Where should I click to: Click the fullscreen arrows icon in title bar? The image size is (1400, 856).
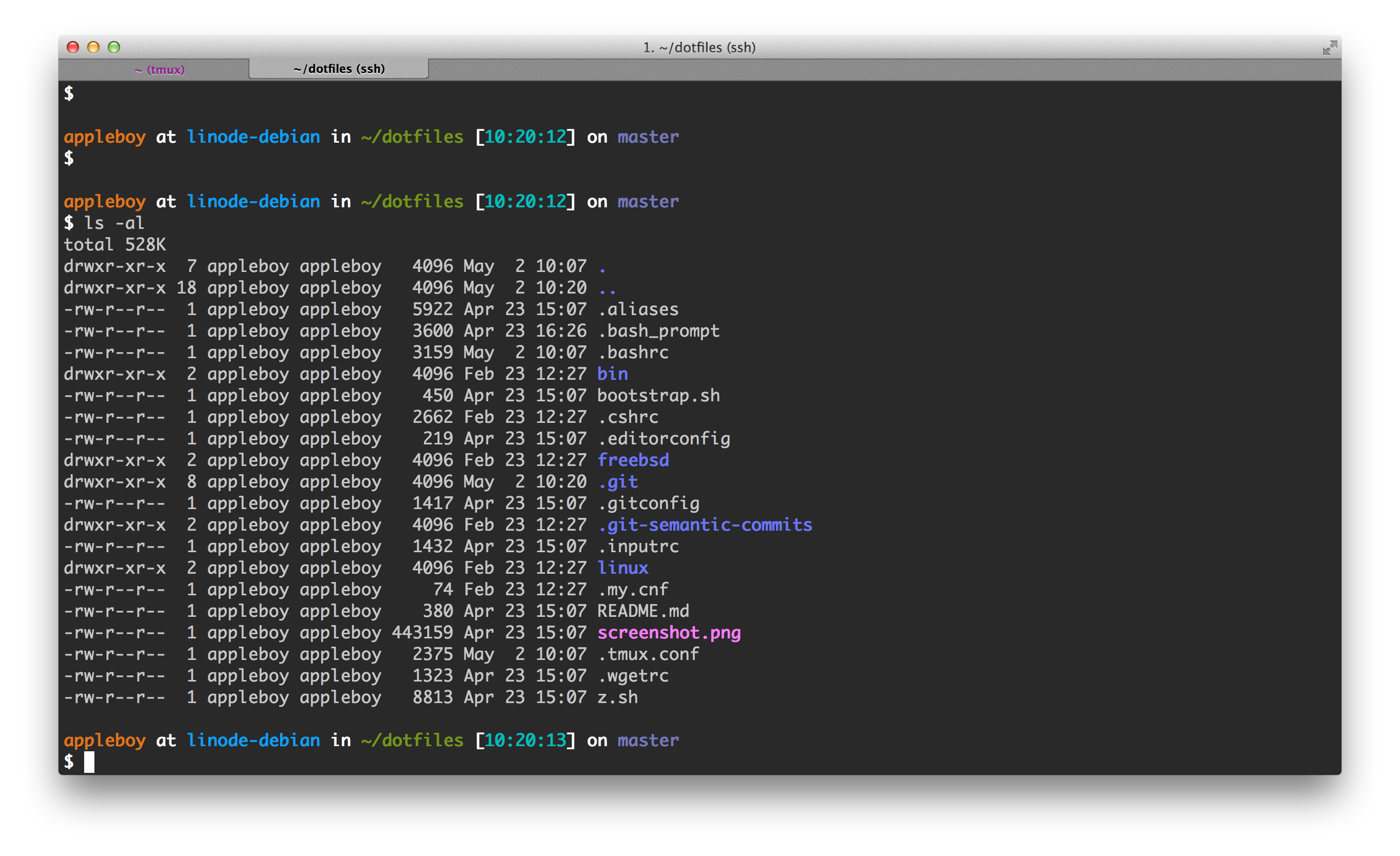(1329, 48)
